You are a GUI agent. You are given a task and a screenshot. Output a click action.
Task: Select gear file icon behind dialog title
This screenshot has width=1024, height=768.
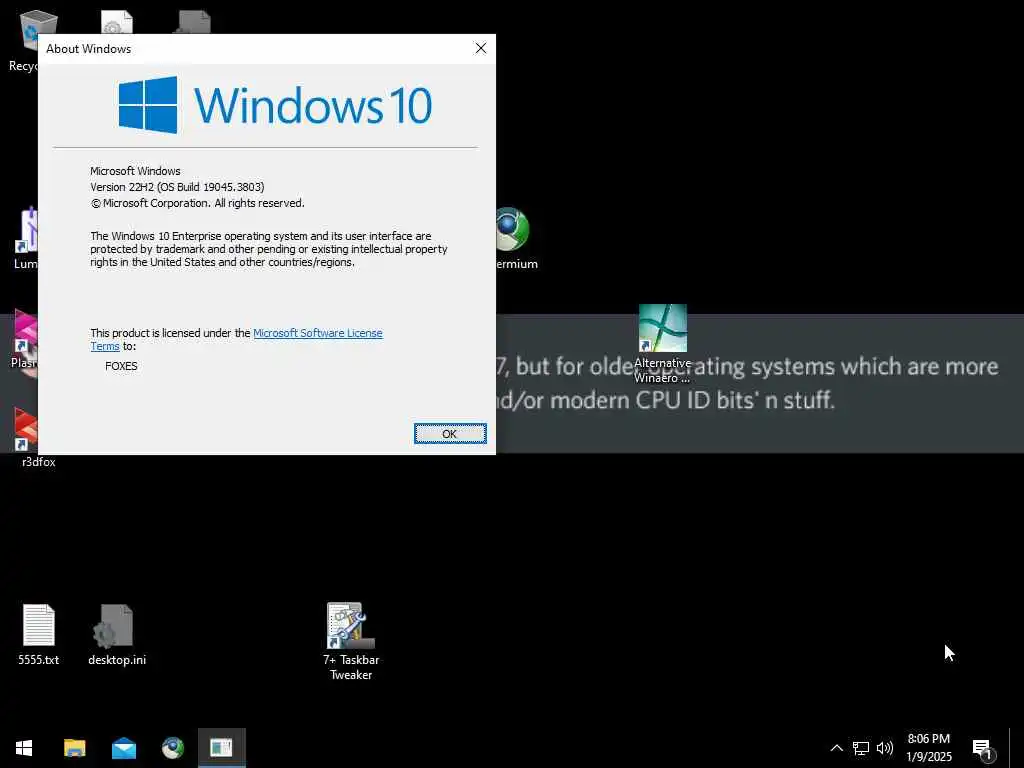(117, 22)
